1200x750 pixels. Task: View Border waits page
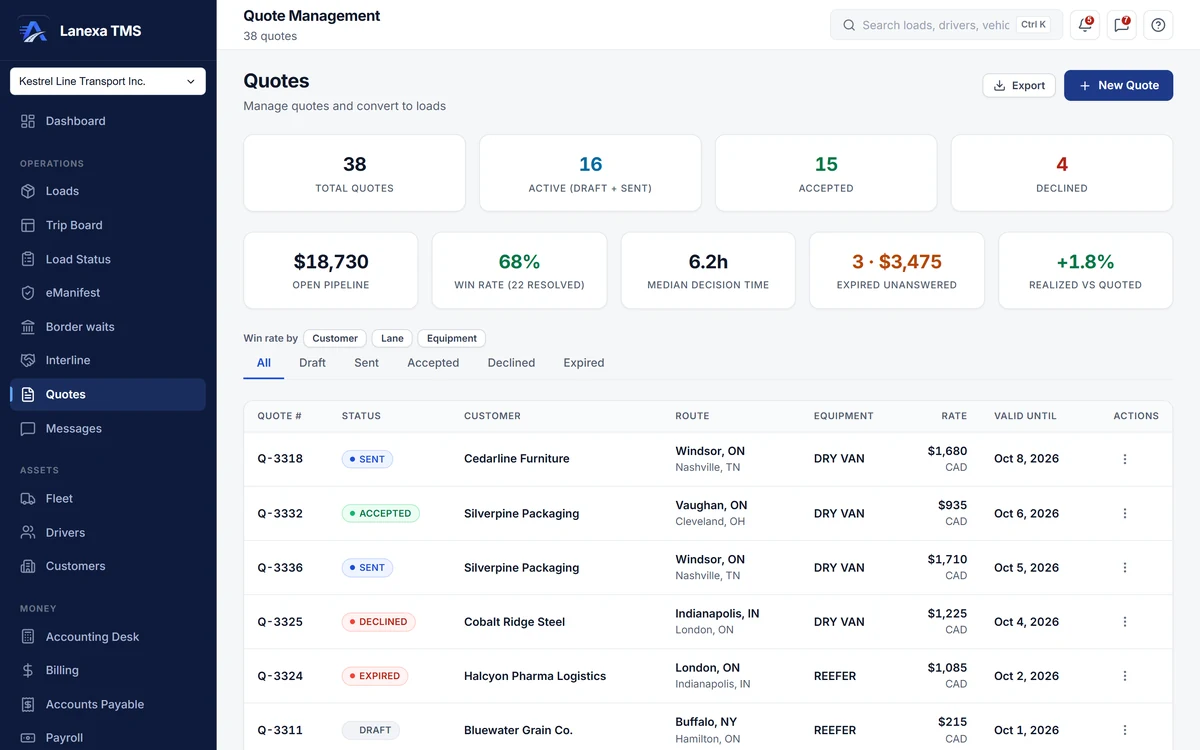[108, 327]
